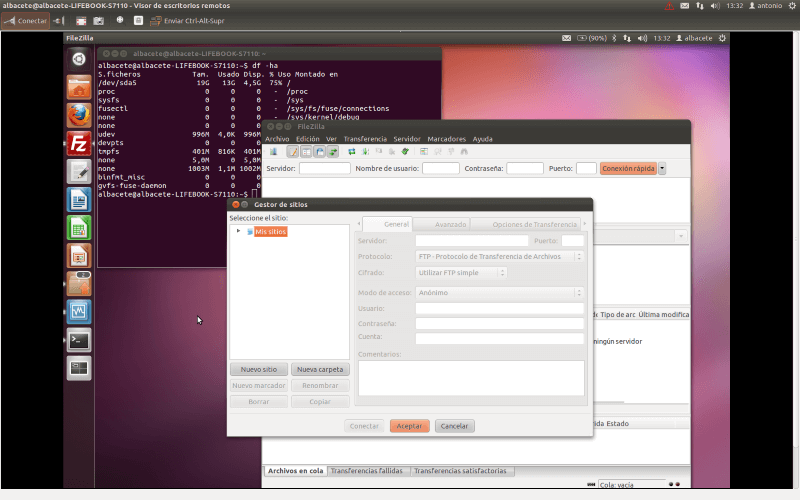The image size is (800, 500).
Task: Click Enviar Ctrl-Alt-Supr in the viewer toolbar
Action: 187,21
